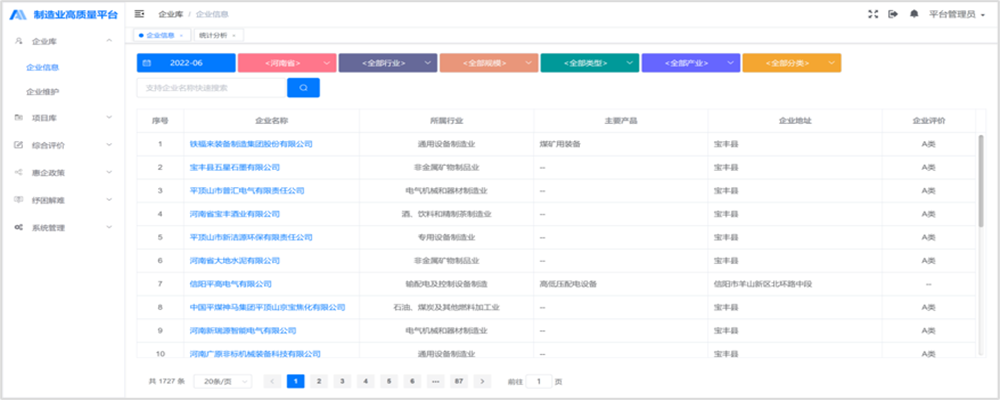The height and width of the screenshot is (400, 1000).
Task: Click the 综合评价 edit icon
Action: 18,145
